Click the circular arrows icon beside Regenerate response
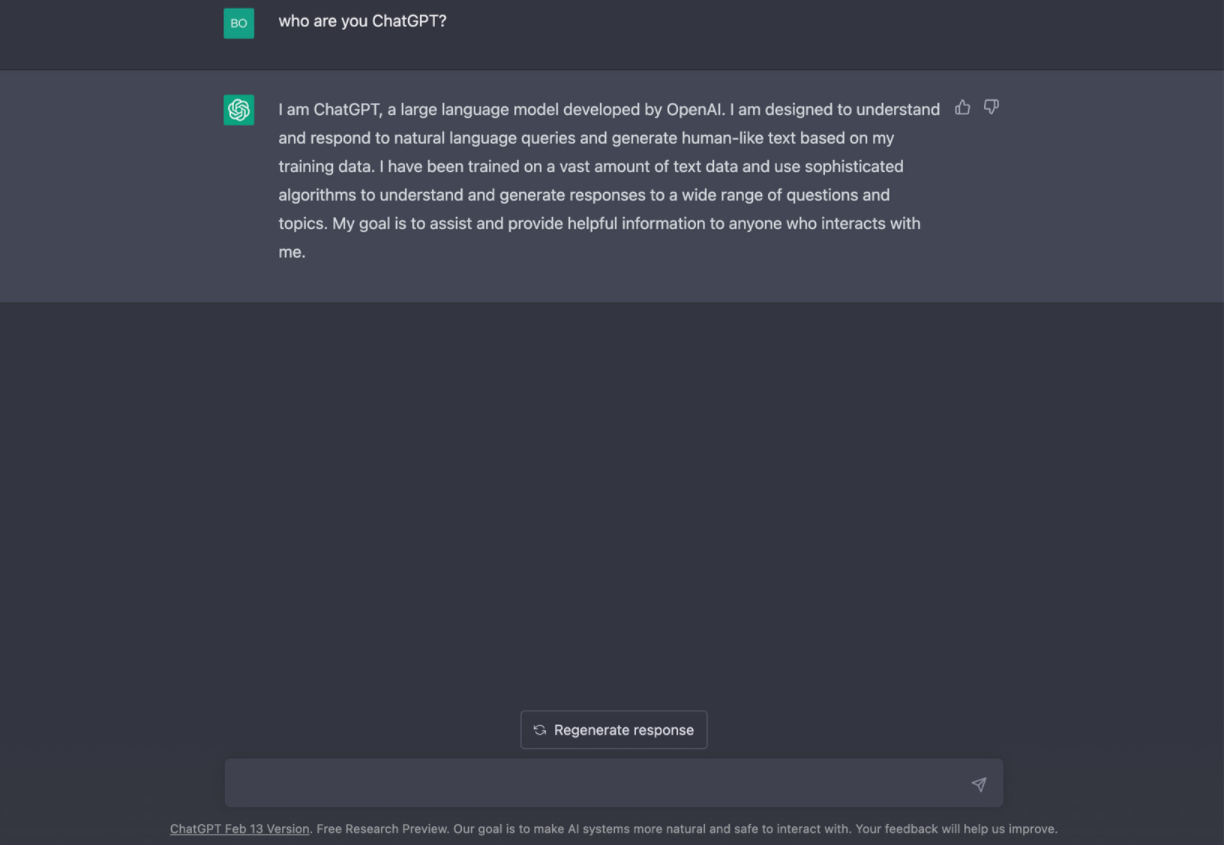 tap(541, 732)
